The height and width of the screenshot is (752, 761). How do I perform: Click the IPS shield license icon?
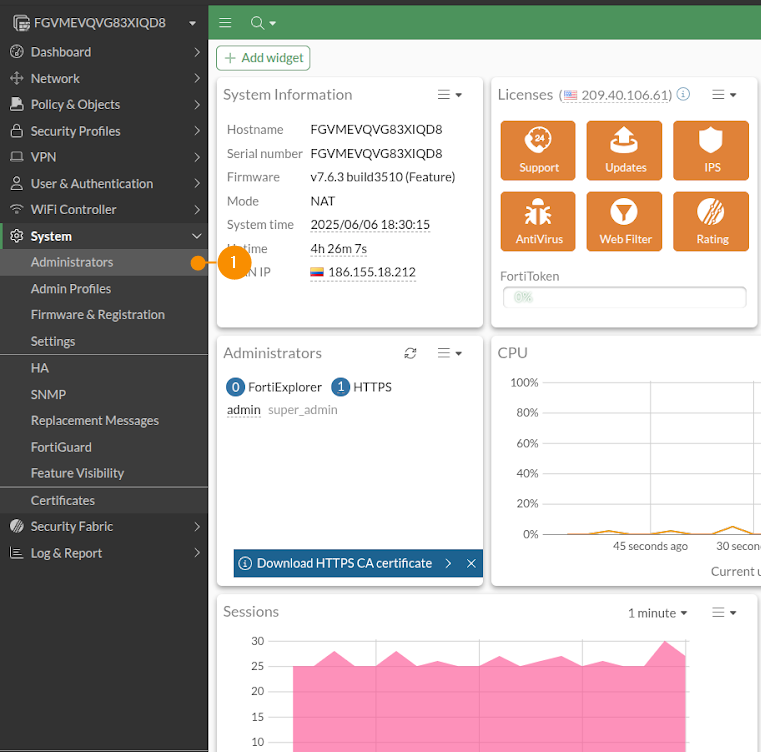(711, 149)
